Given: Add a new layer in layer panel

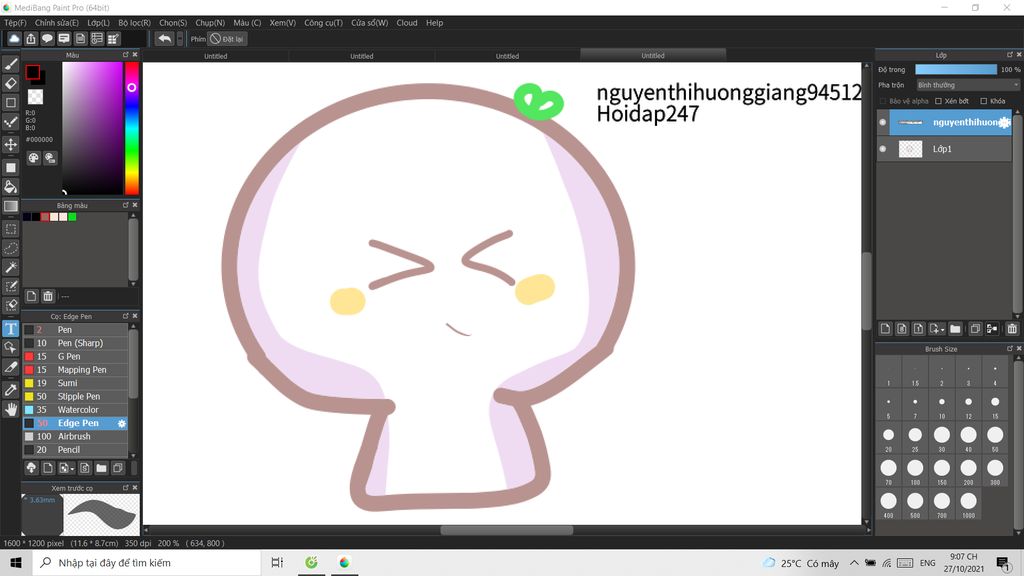Looking at the screenshot, I should tap(886, 328).
